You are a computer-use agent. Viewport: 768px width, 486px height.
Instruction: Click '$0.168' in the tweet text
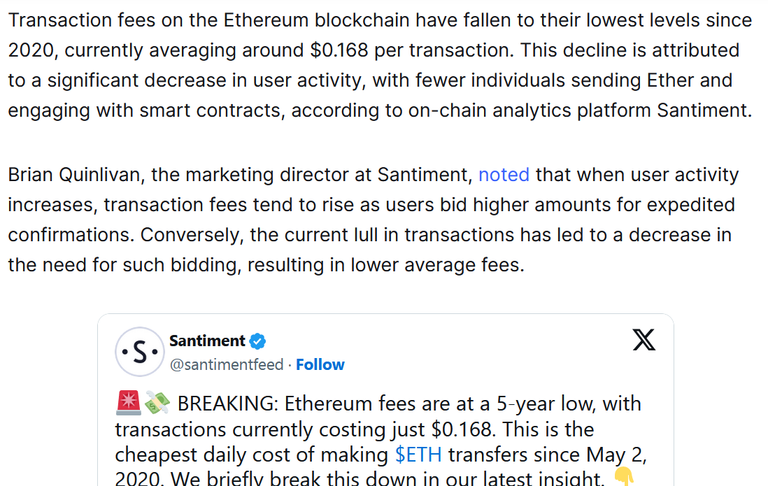(x=461, y=429)
